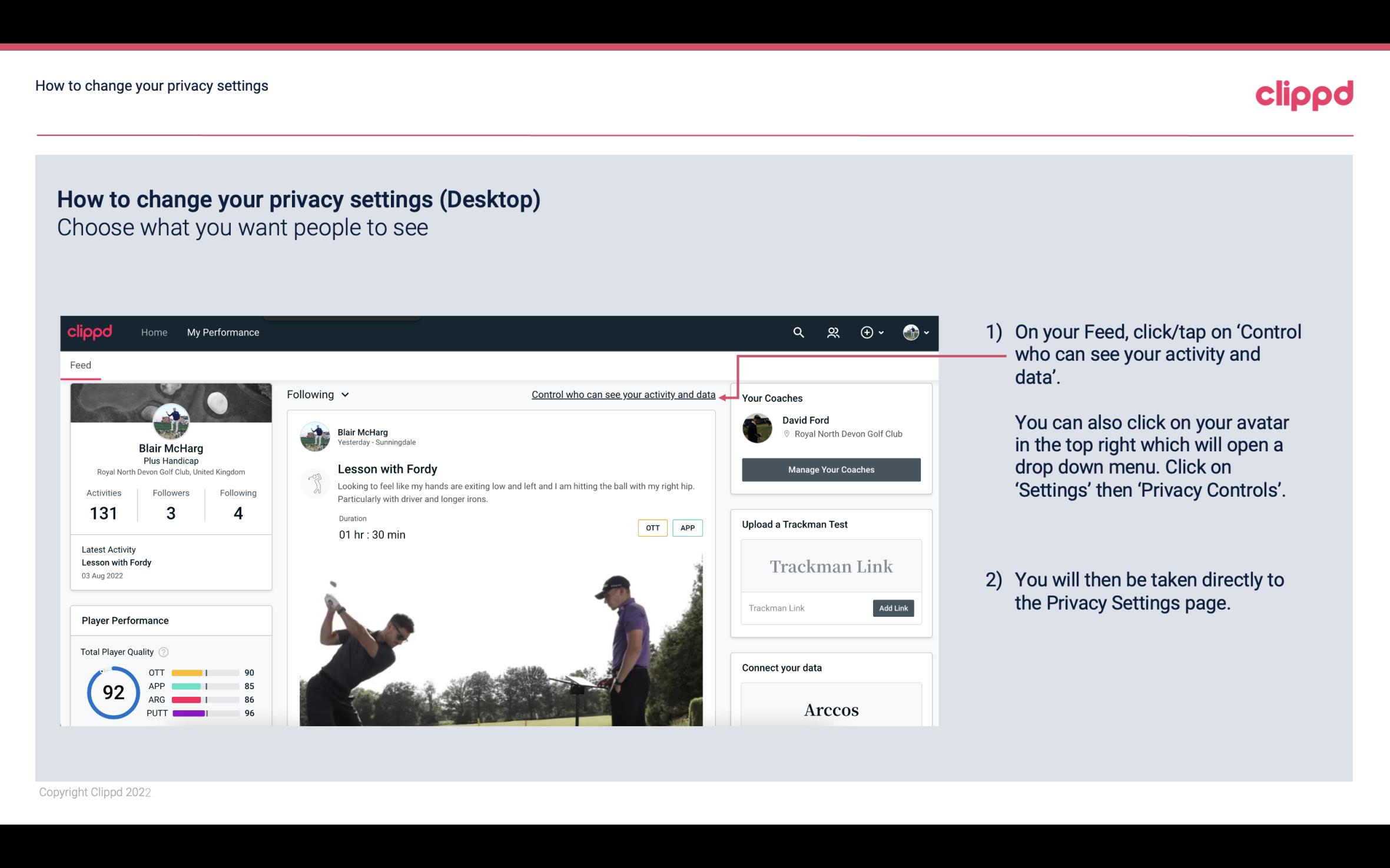Toggle visibility of Feed section
Image resolution: width=1390 pixels, height=868 pixels.
[80, 365]
